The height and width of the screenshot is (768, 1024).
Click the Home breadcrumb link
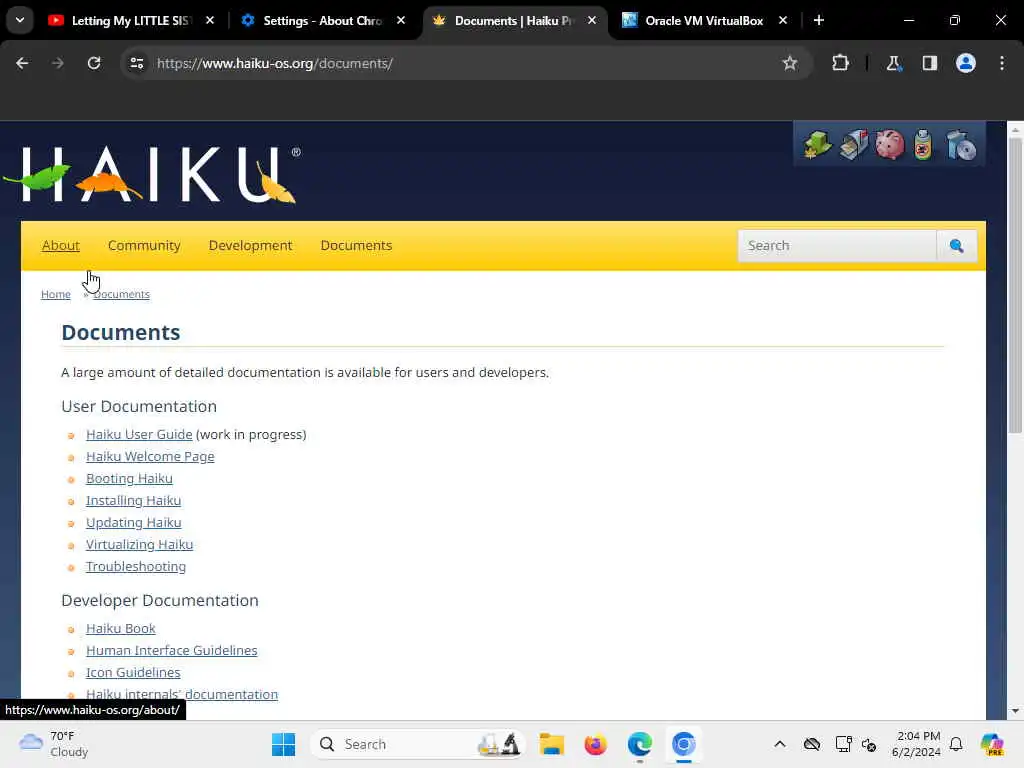coord(56,295)
